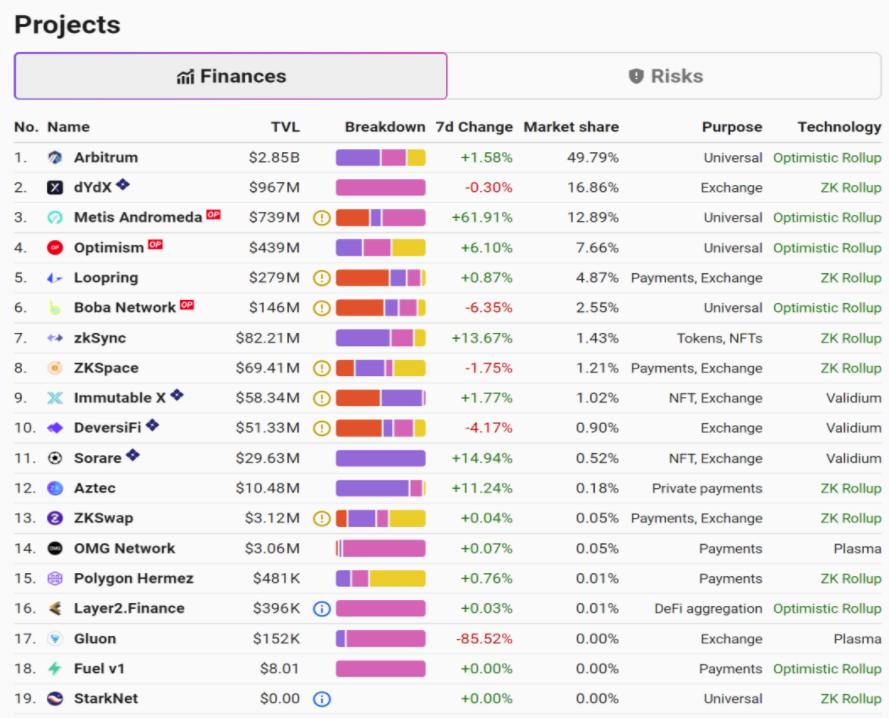This screenshot has height=718, width=889.
Task: Click the ZKSwap logo icon
Action: pos(55,518)
